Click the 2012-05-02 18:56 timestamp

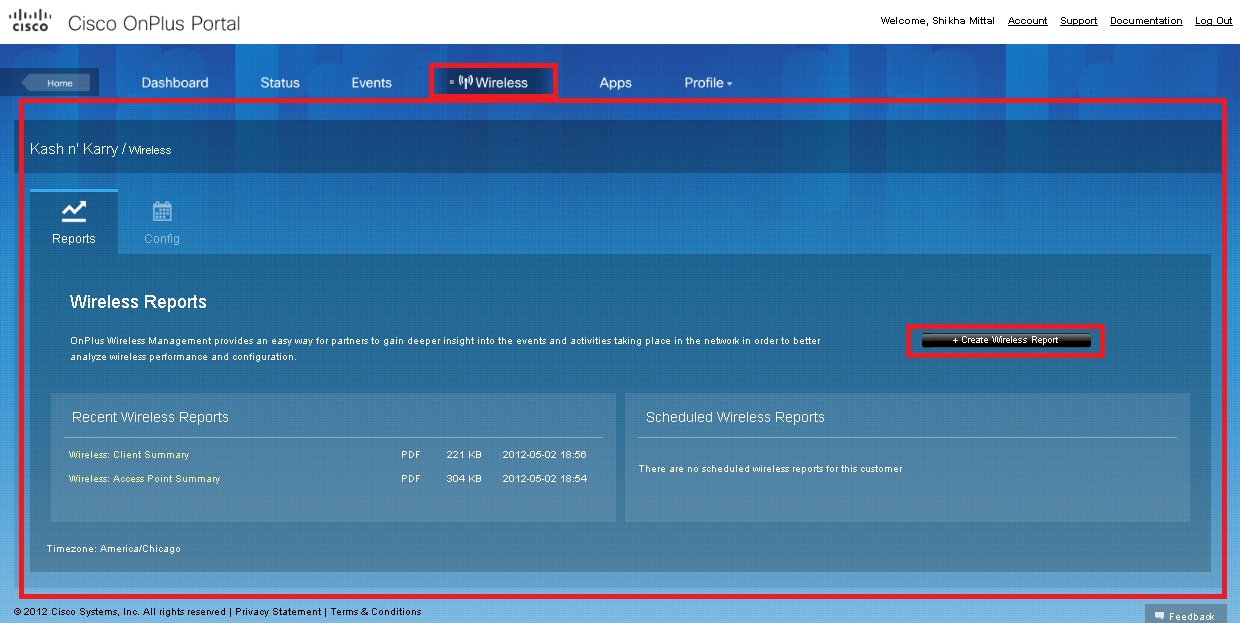pos(544,455)
